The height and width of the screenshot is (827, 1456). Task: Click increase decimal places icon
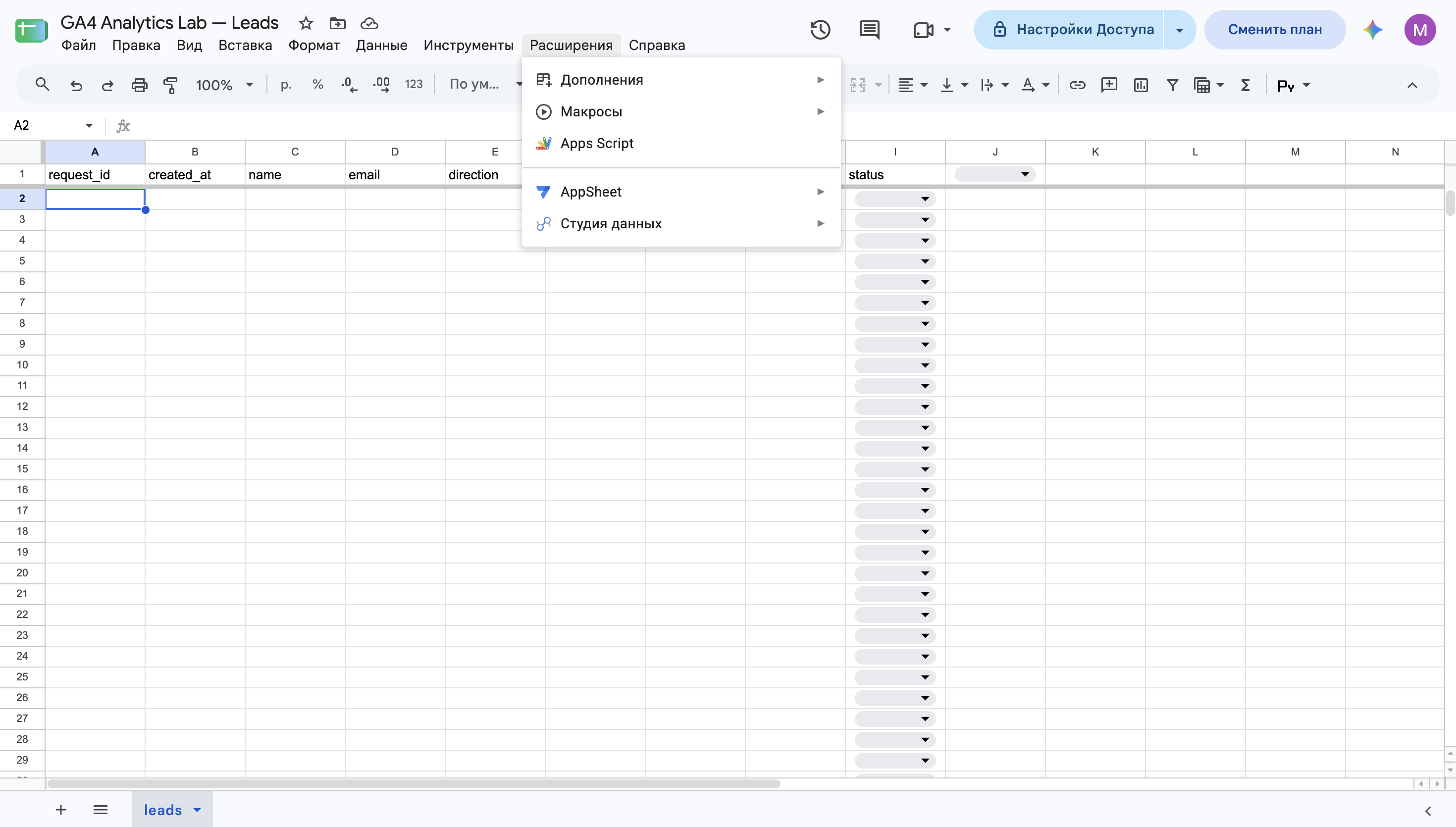[x=381, y=85]
